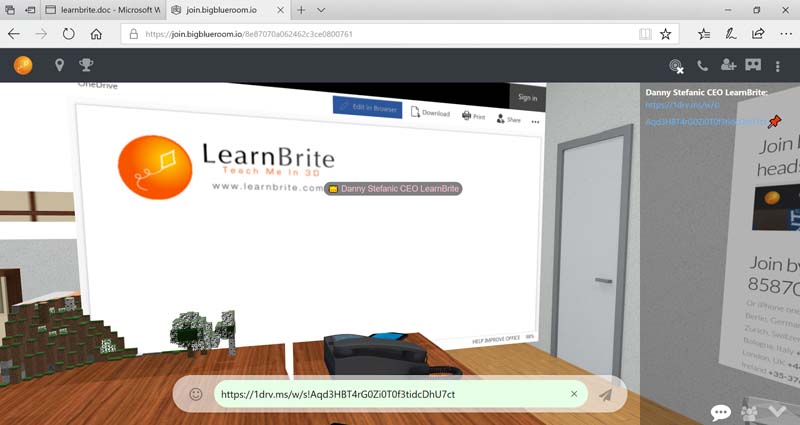Viewport: 800px width, 425px height.
Task: Set these tabs aside icon
Action: [x=30, y=10]
